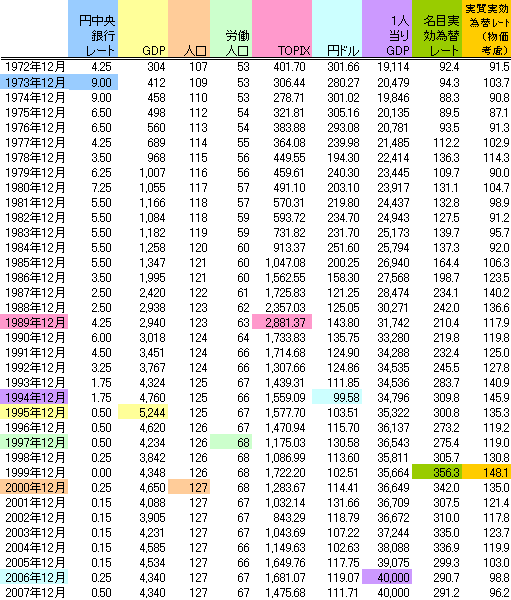
Task: Select the cyan 2006年12月 date cell
Action: (x=34, y=577)
